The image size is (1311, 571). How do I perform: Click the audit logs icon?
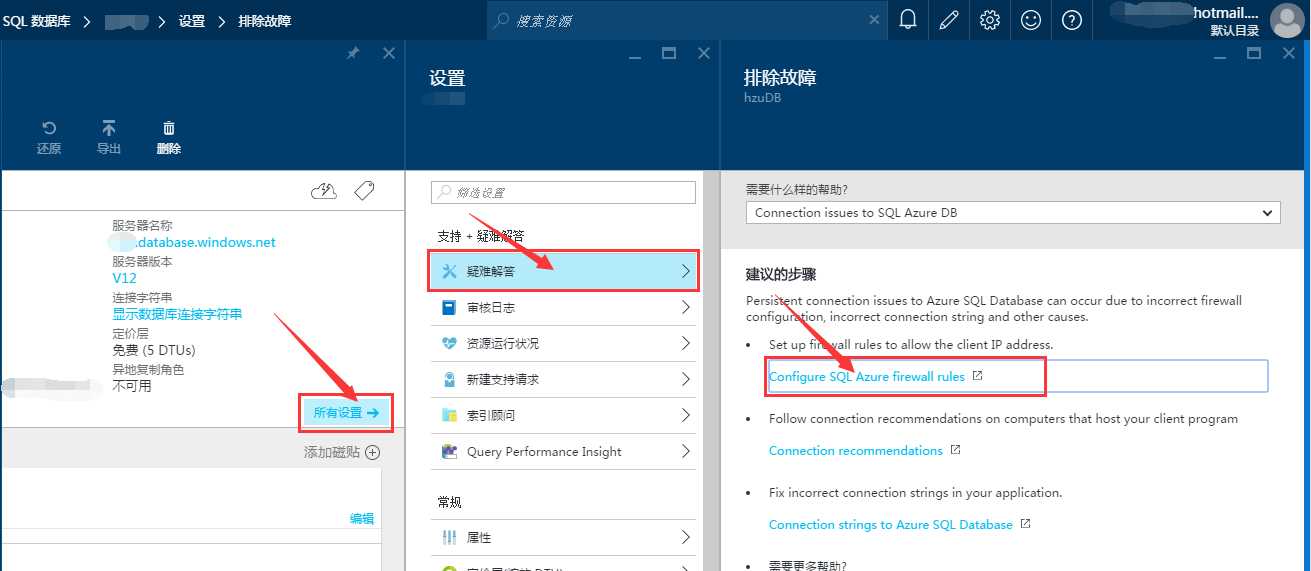(x=449, y=308)
